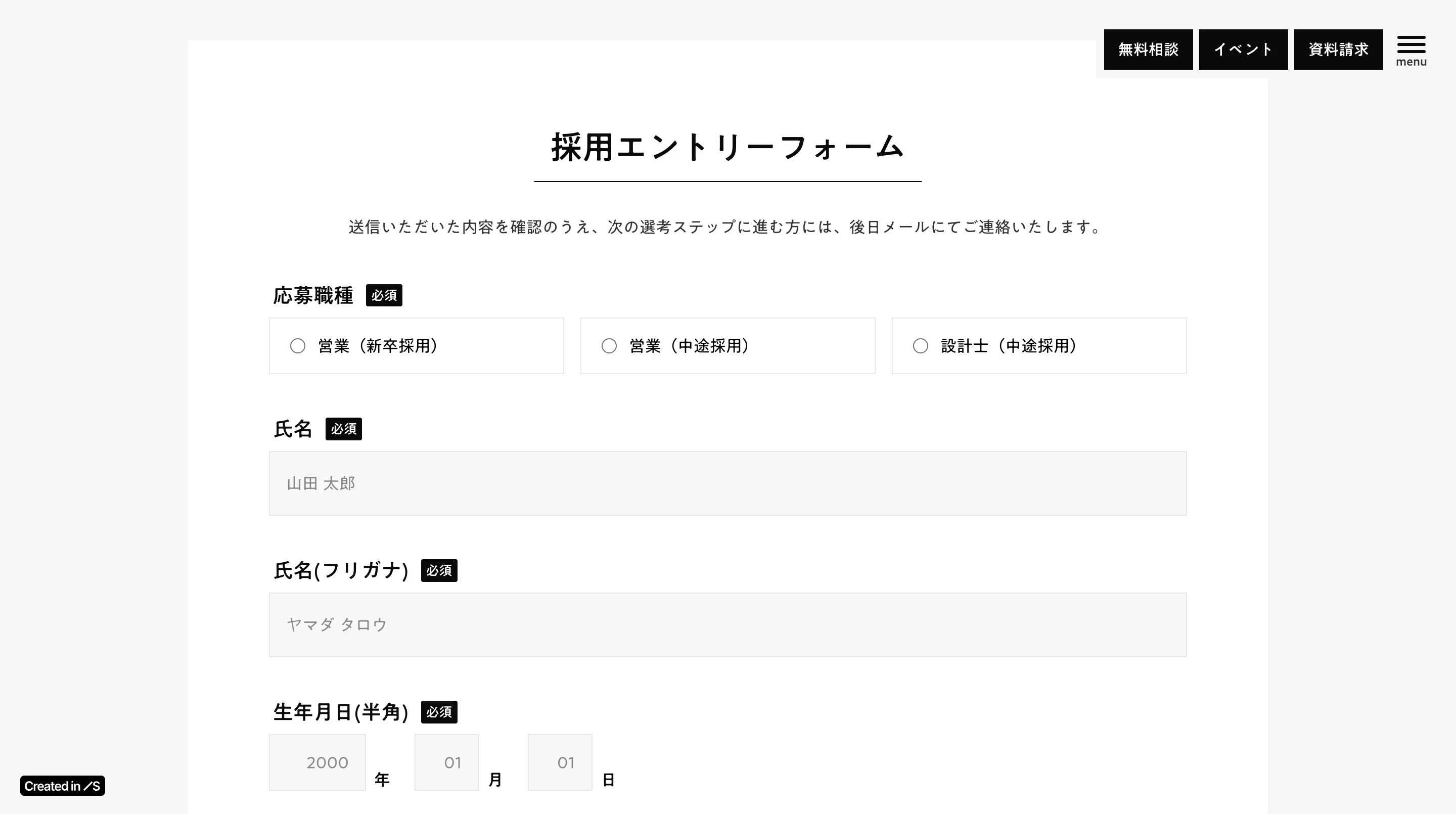Click the 無料相談 button
This screenshot has width=1456, height=814.
pos(1148,49)
